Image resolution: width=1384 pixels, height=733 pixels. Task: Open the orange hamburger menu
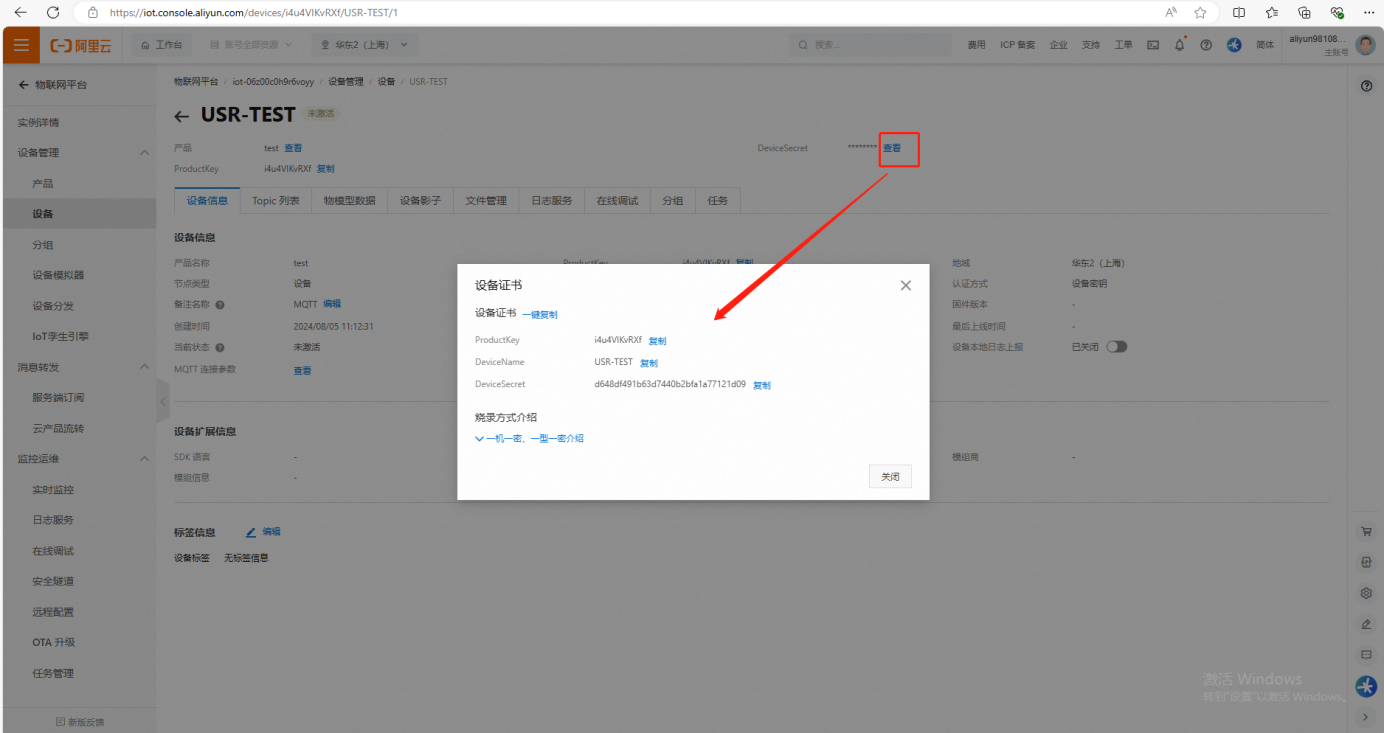(x=21, y=45)
